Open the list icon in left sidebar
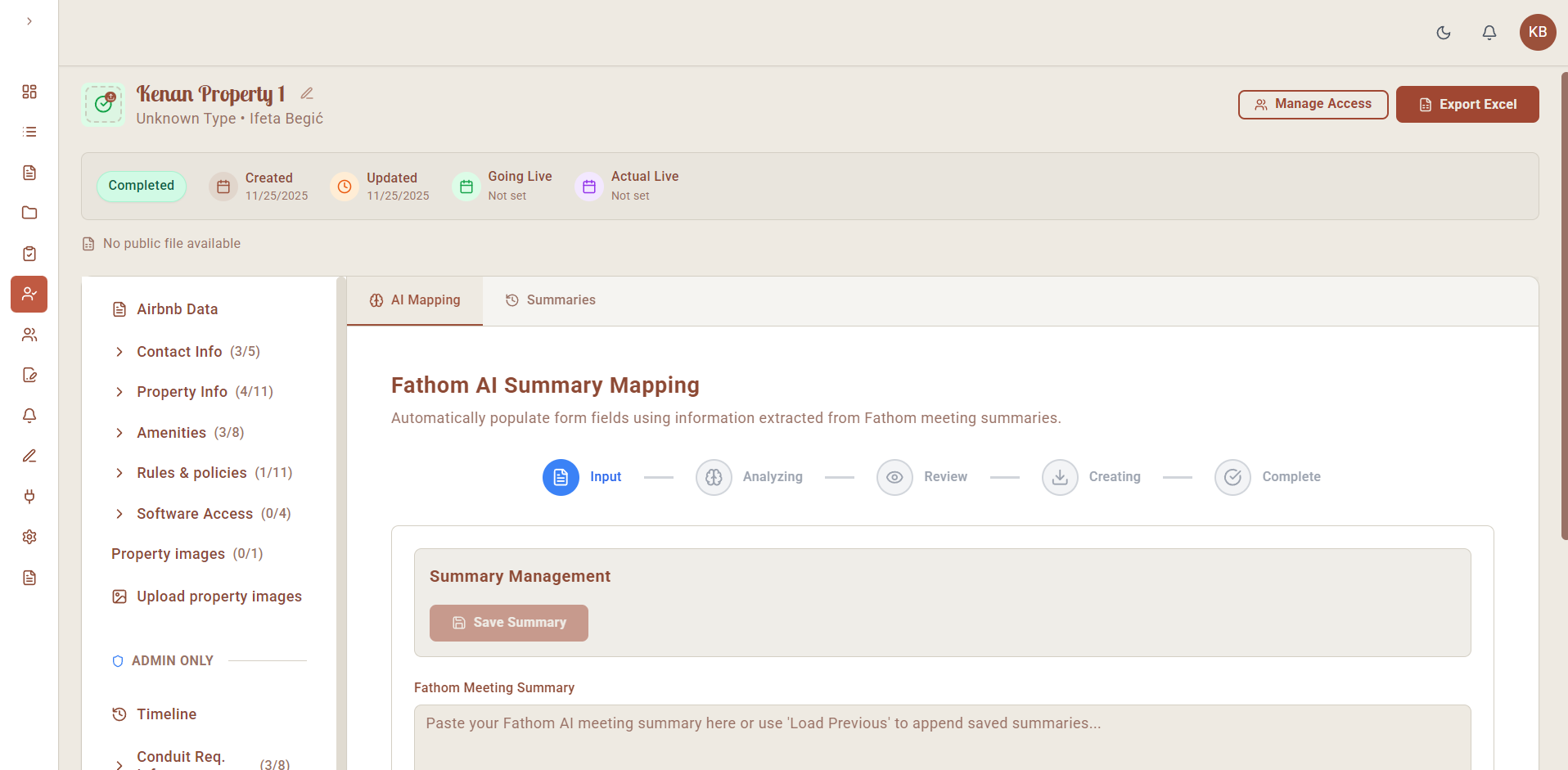The height and width of the screenshot is (770, 1568). click(29, 132)
